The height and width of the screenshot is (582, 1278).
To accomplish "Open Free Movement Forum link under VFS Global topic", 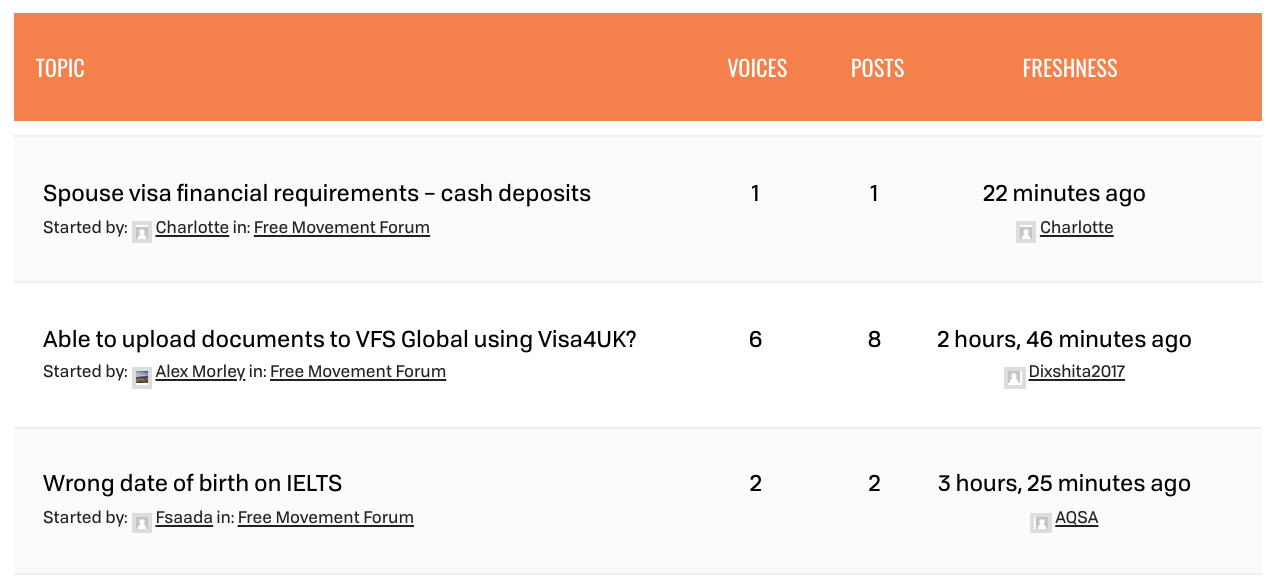I will [358, 372].
